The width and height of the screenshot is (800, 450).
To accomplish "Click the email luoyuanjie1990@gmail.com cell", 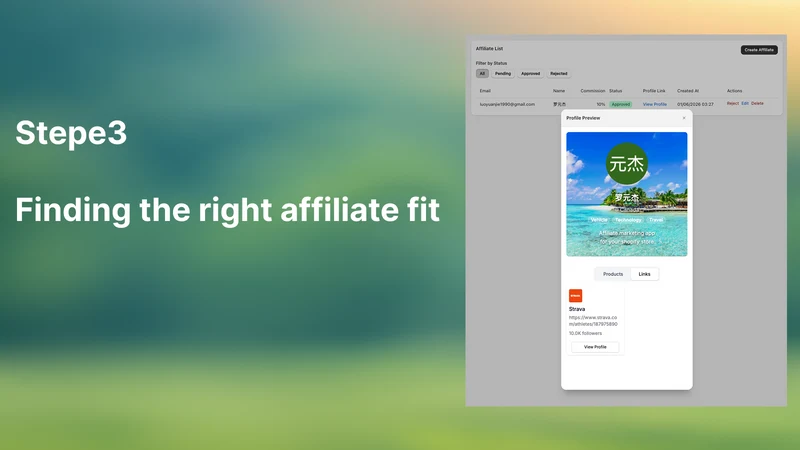I will coord(507,104).
